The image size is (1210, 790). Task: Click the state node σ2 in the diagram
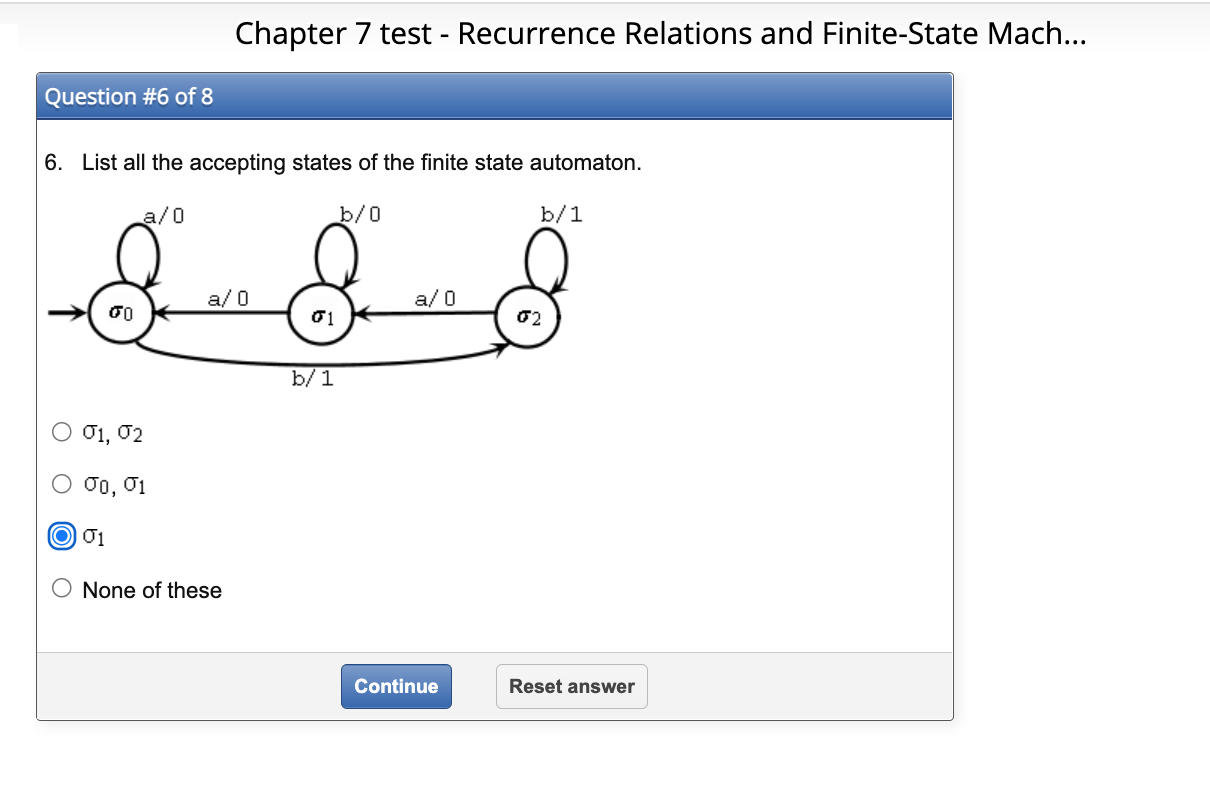coord(529,318)
